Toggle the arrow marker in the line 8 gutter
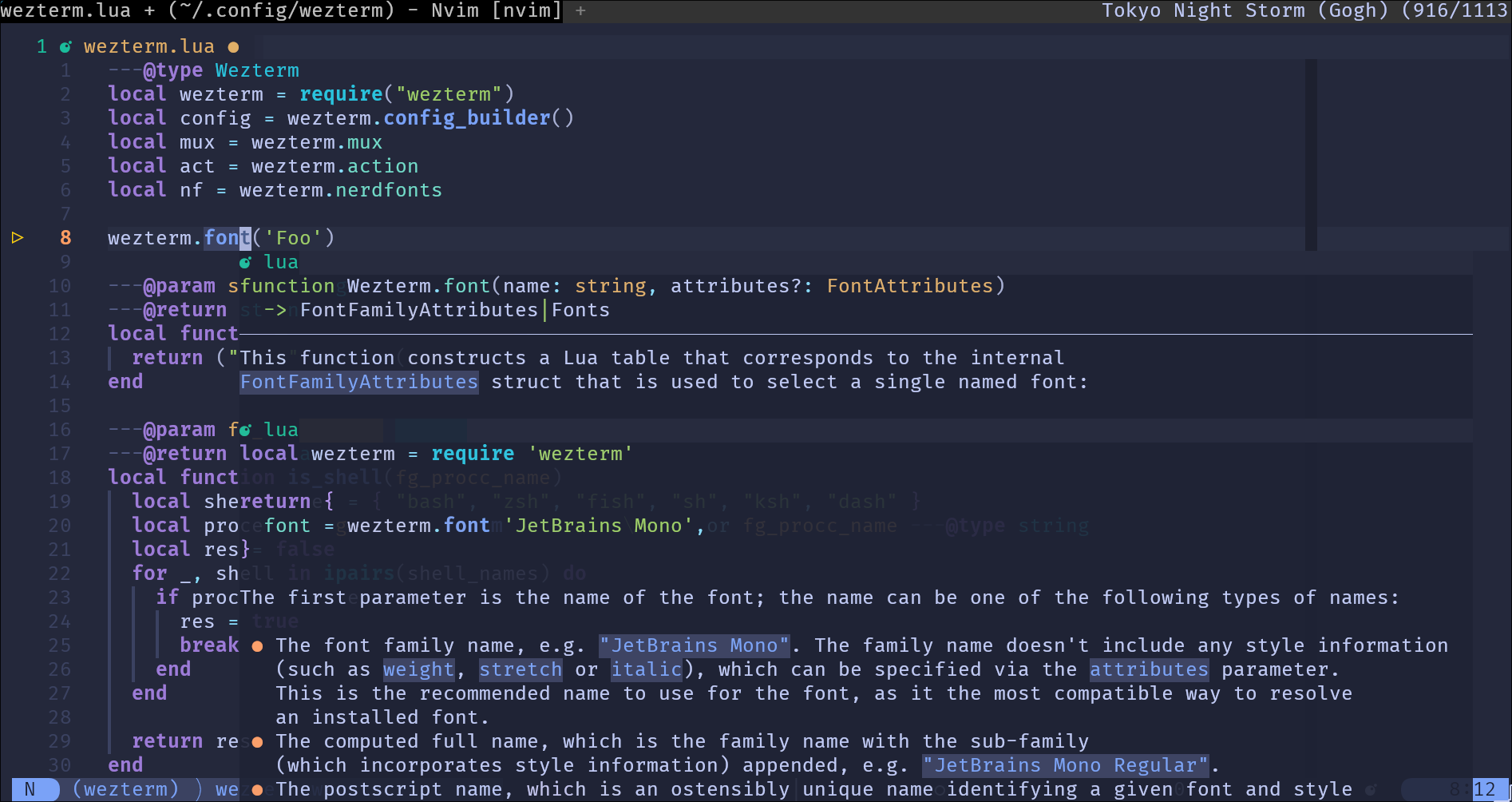Screen dimensions: 1512x802 point(18,237)
